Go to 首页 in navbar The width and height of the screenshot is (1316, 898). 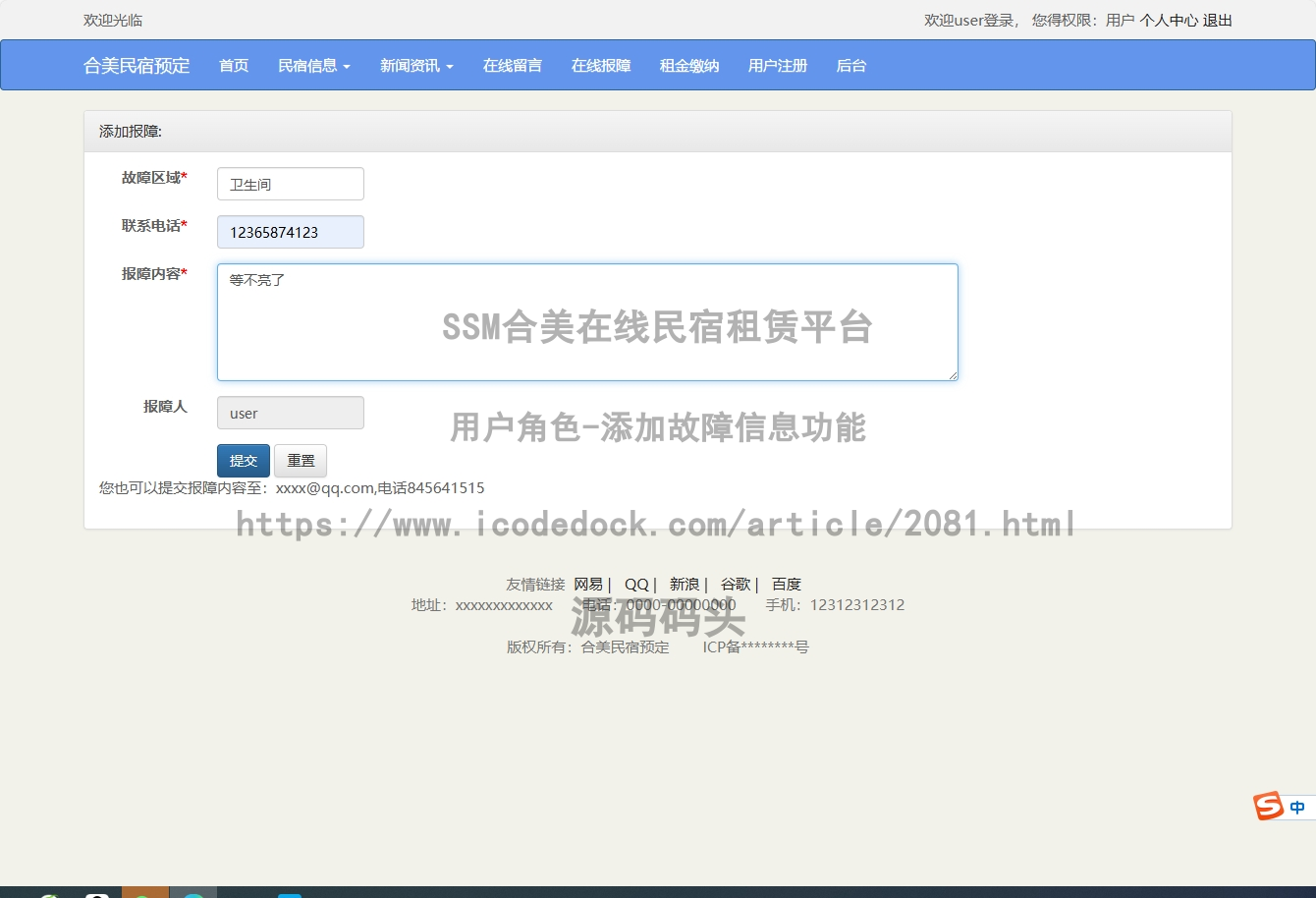coord(234,66)
